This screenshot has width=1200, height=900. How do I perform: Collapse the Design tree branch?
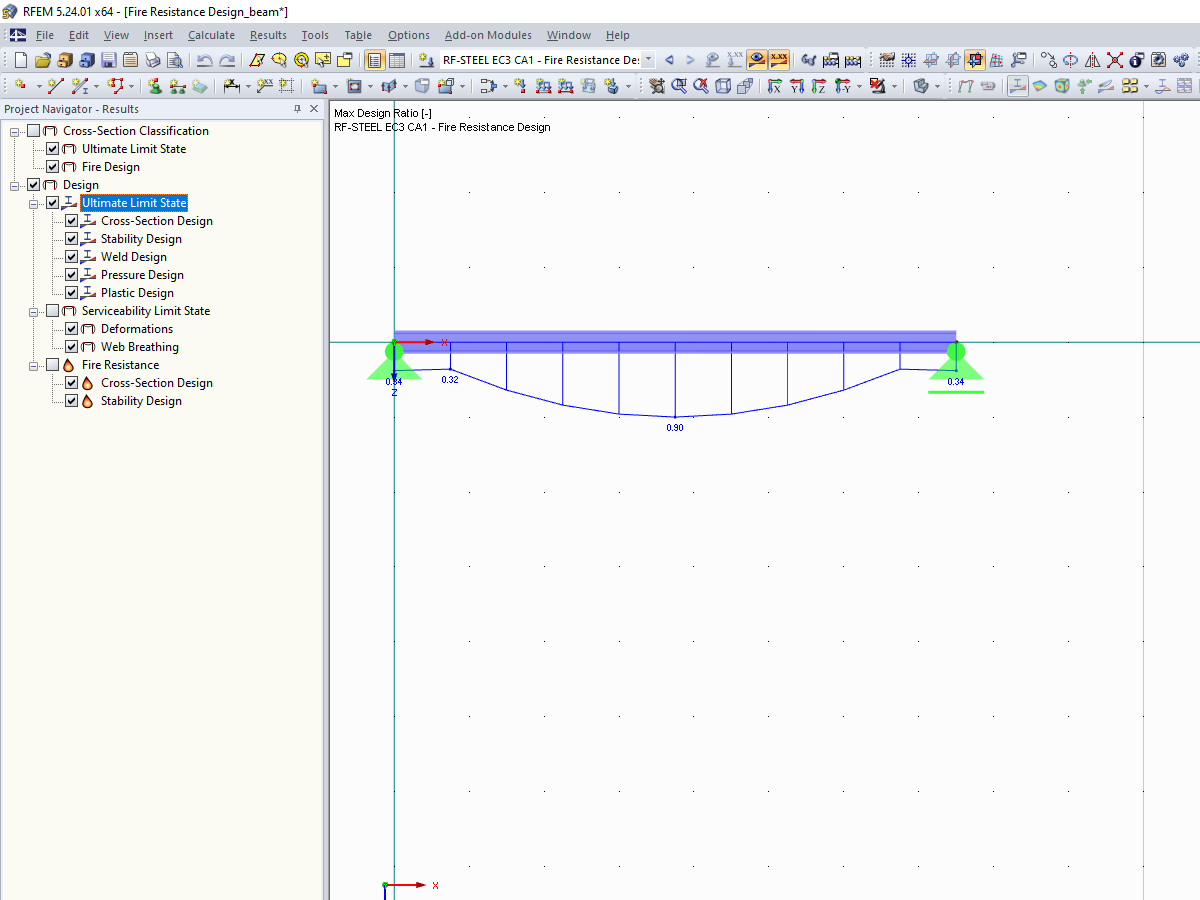[x=16, y=184]
